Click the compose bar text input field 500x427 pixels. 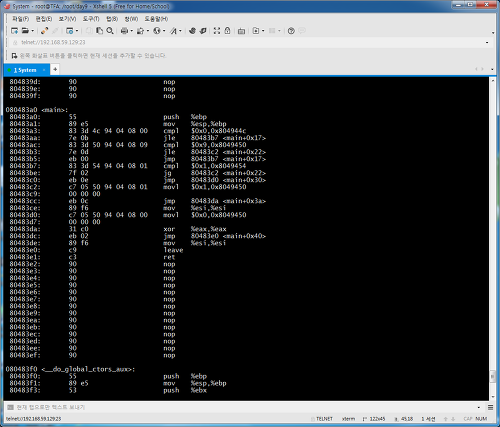[x=245, y=407]
